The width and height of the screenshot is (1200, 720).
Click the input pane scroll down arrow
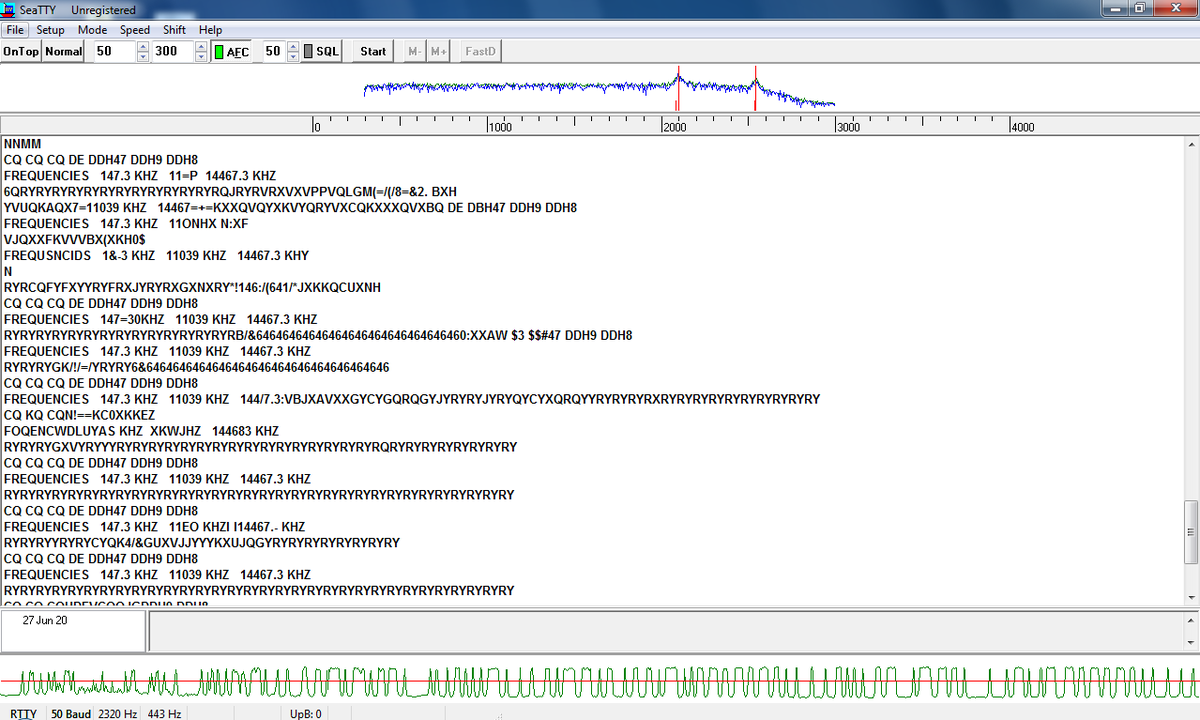pos(1190,642)
